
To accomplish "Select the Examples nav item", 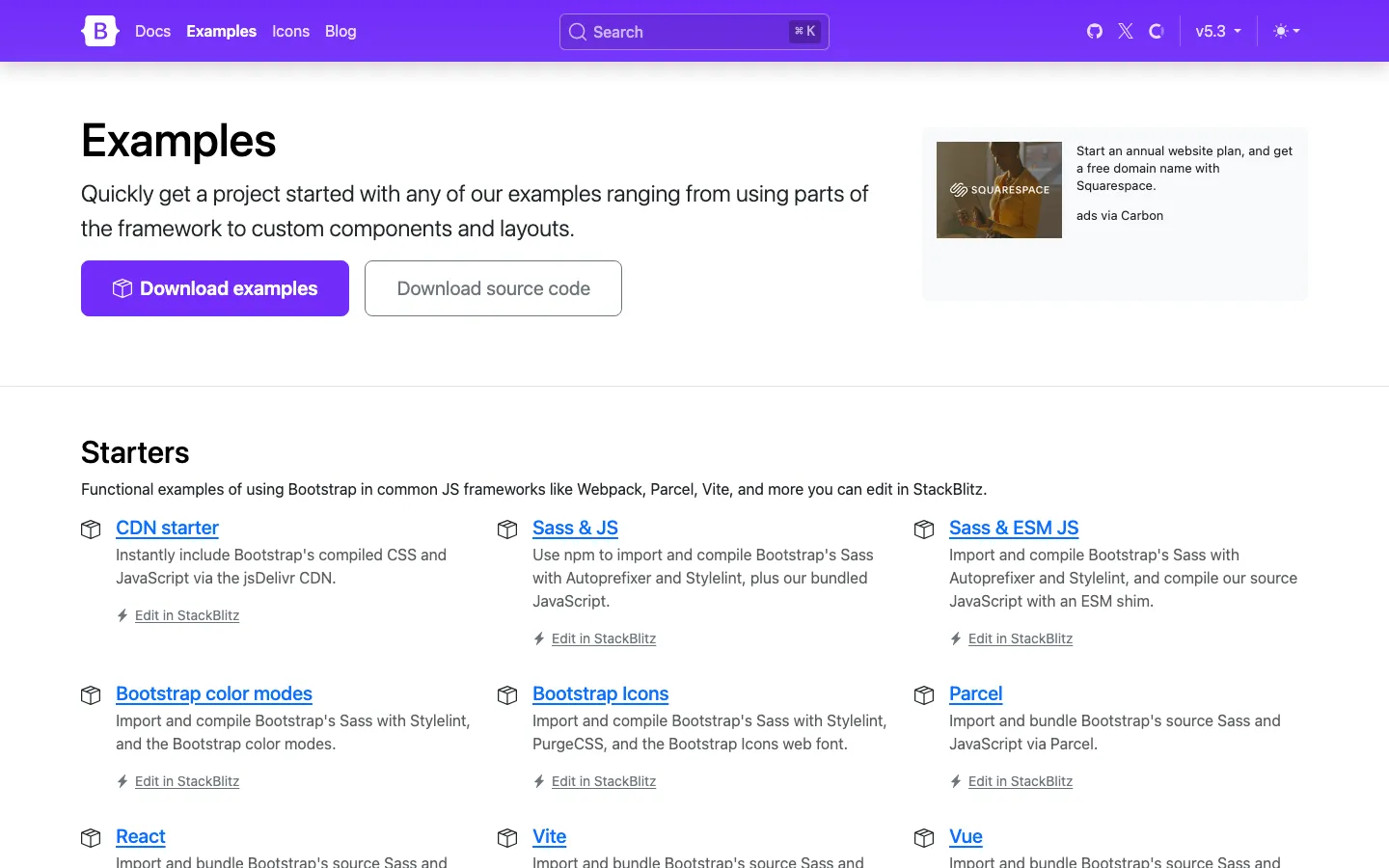I will (x=221, y=31).
